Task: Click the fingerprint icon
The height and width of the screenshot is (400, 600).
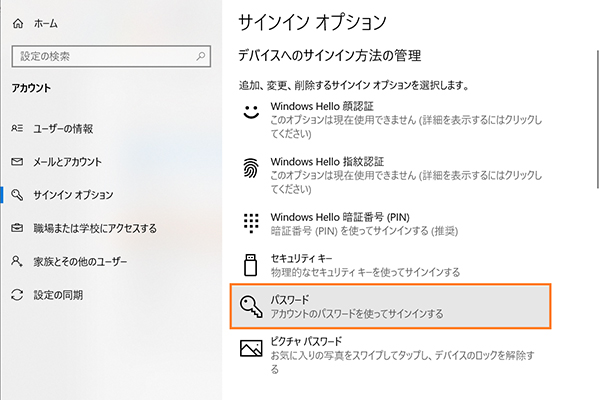Action: (251, 168)
